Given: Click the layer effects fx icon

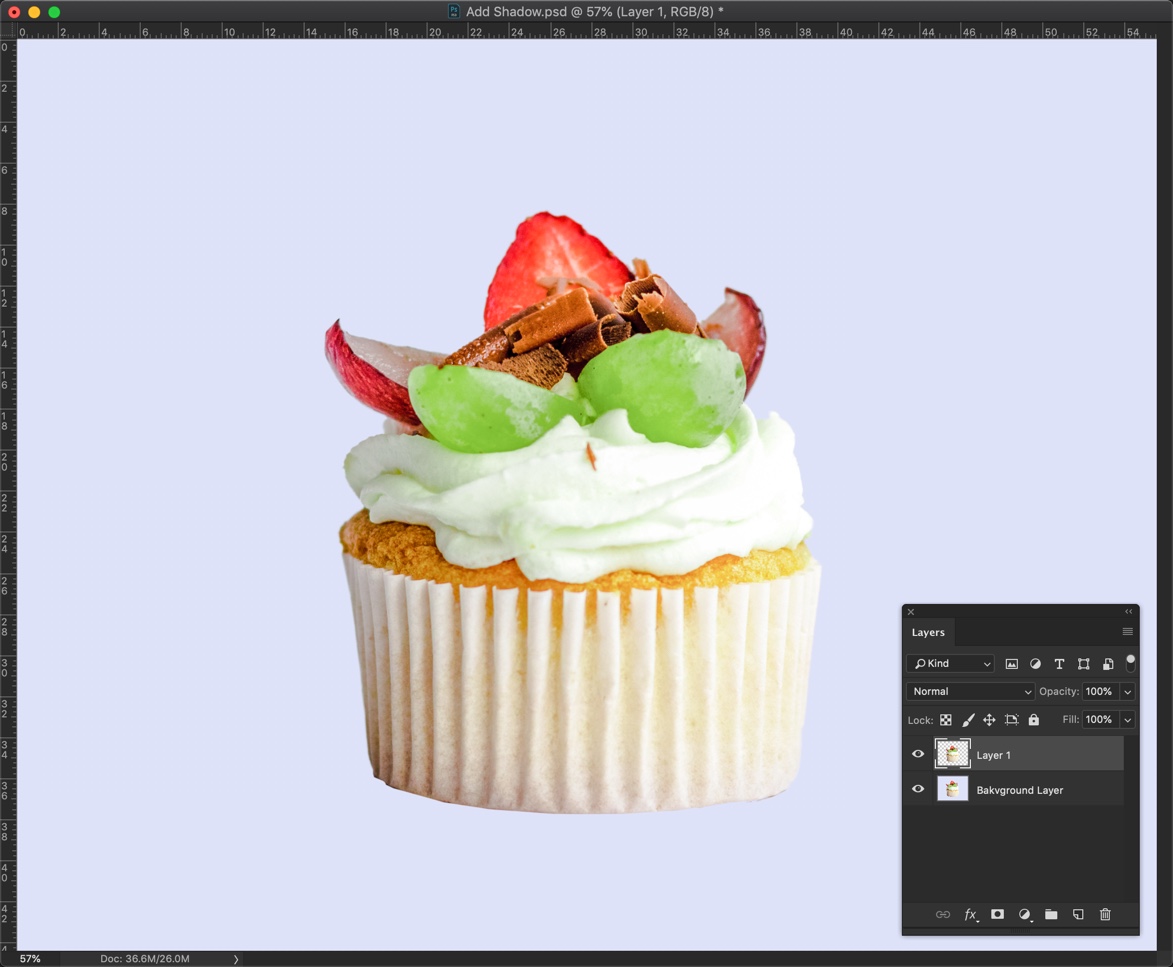Looking at the screenshot, I should click(970, 914).
